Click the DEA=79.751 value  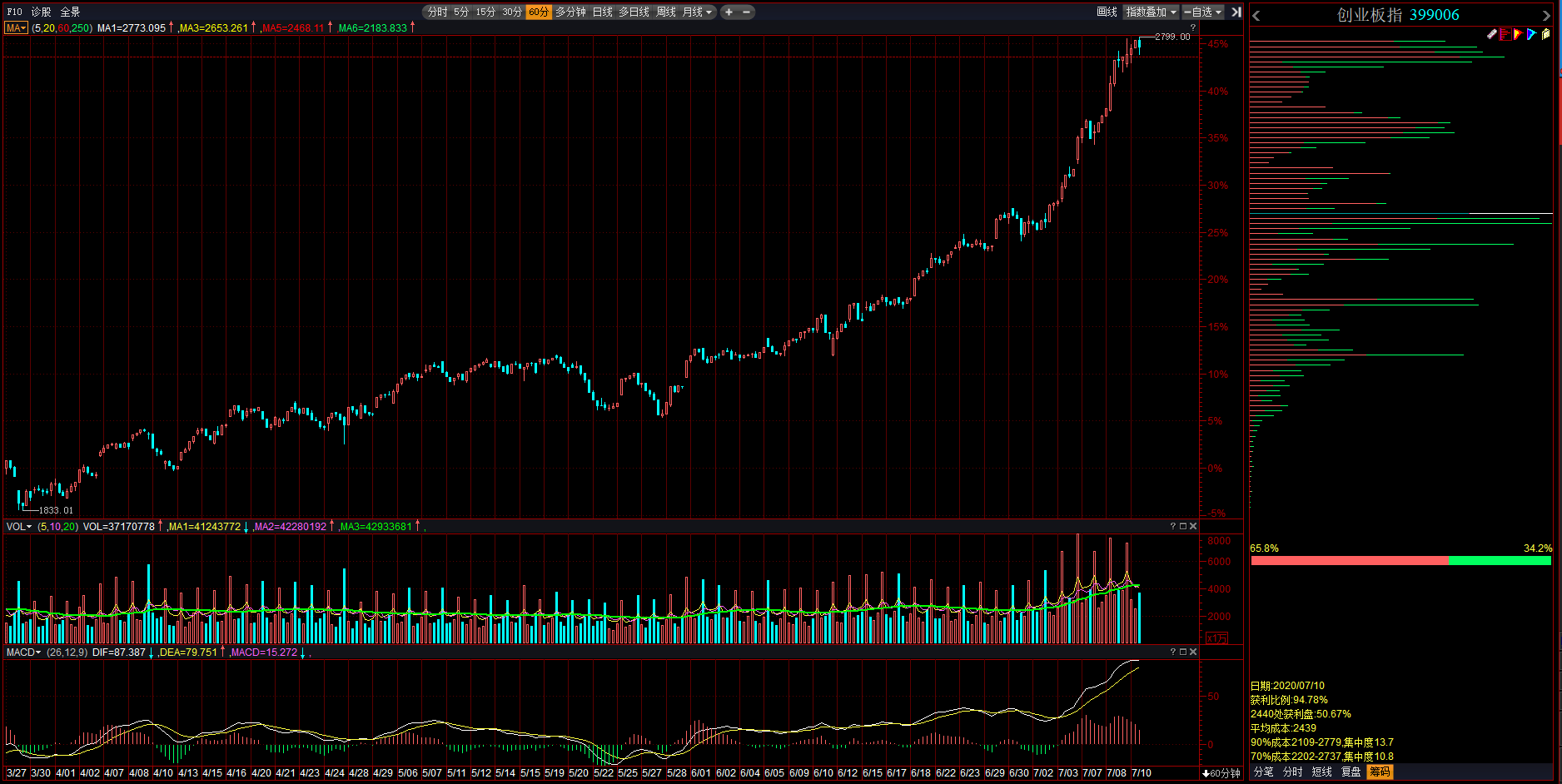click(x=188, y=653)
